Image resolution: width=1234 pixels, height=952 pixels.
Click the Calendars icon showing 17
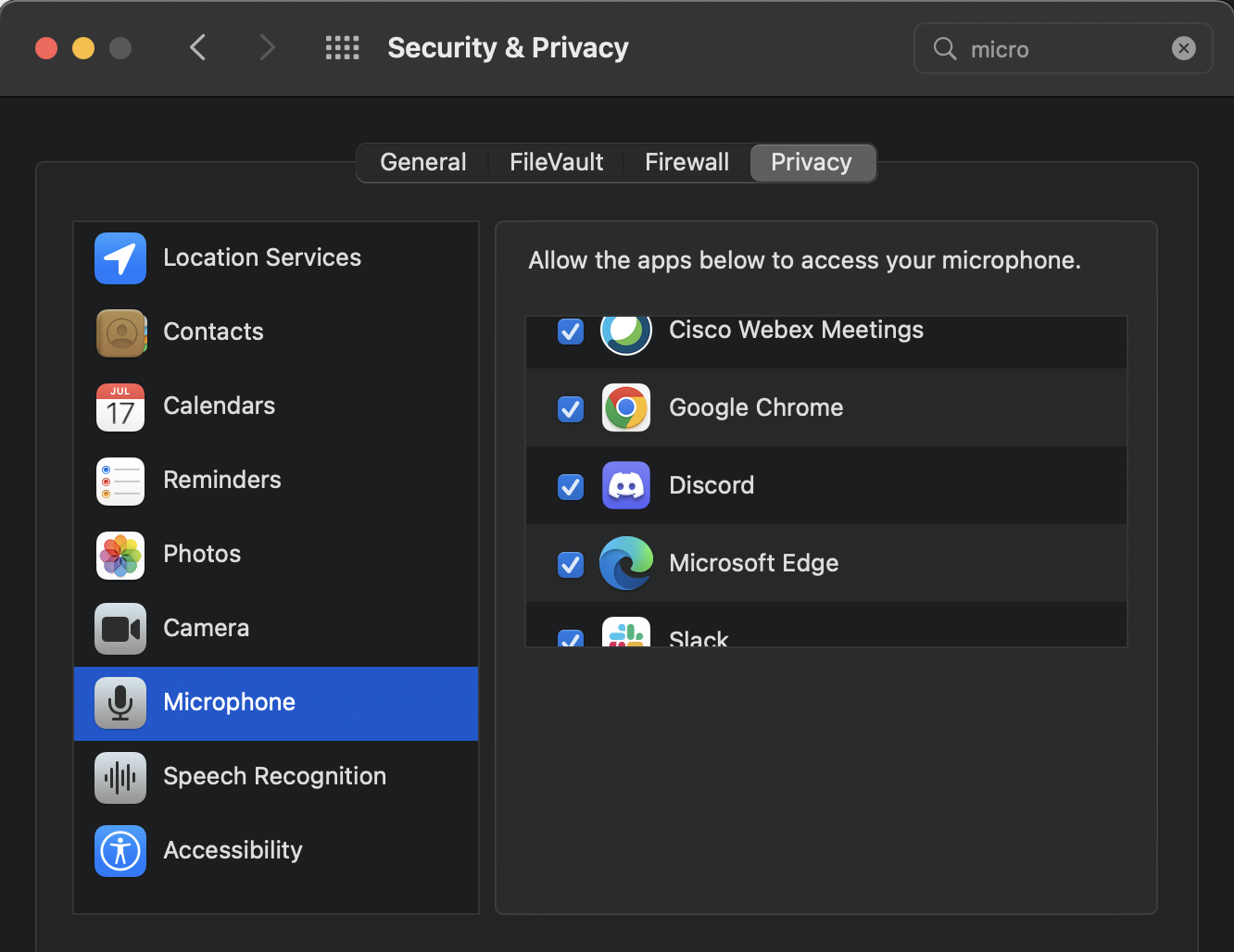tap(120, 407)
